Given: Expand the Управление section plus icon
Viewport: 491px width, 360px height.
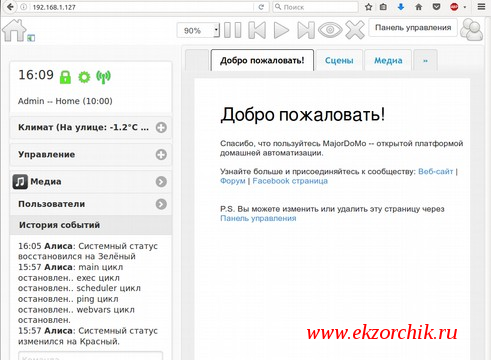Looking at the screenshot, I should click(x=161, y=155).
